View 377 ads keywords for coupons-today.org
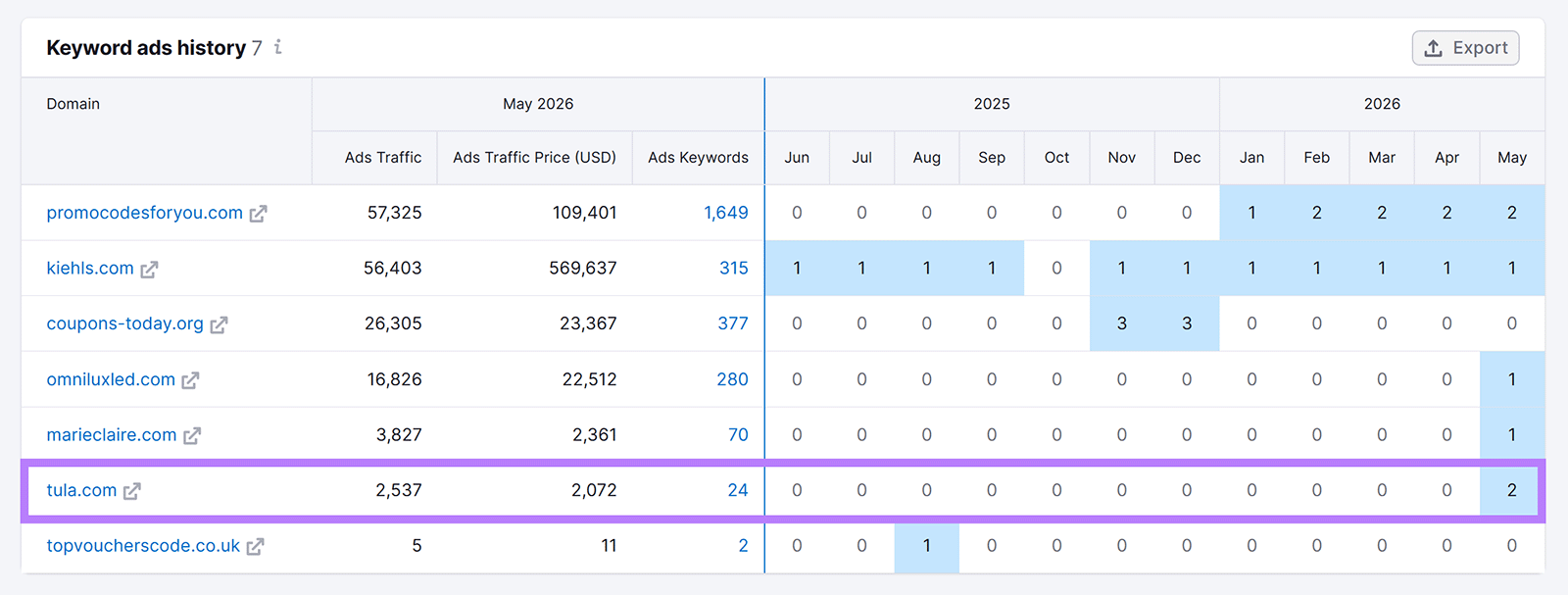This screenshot has height=595, width=1568. [x=732, y=323]
